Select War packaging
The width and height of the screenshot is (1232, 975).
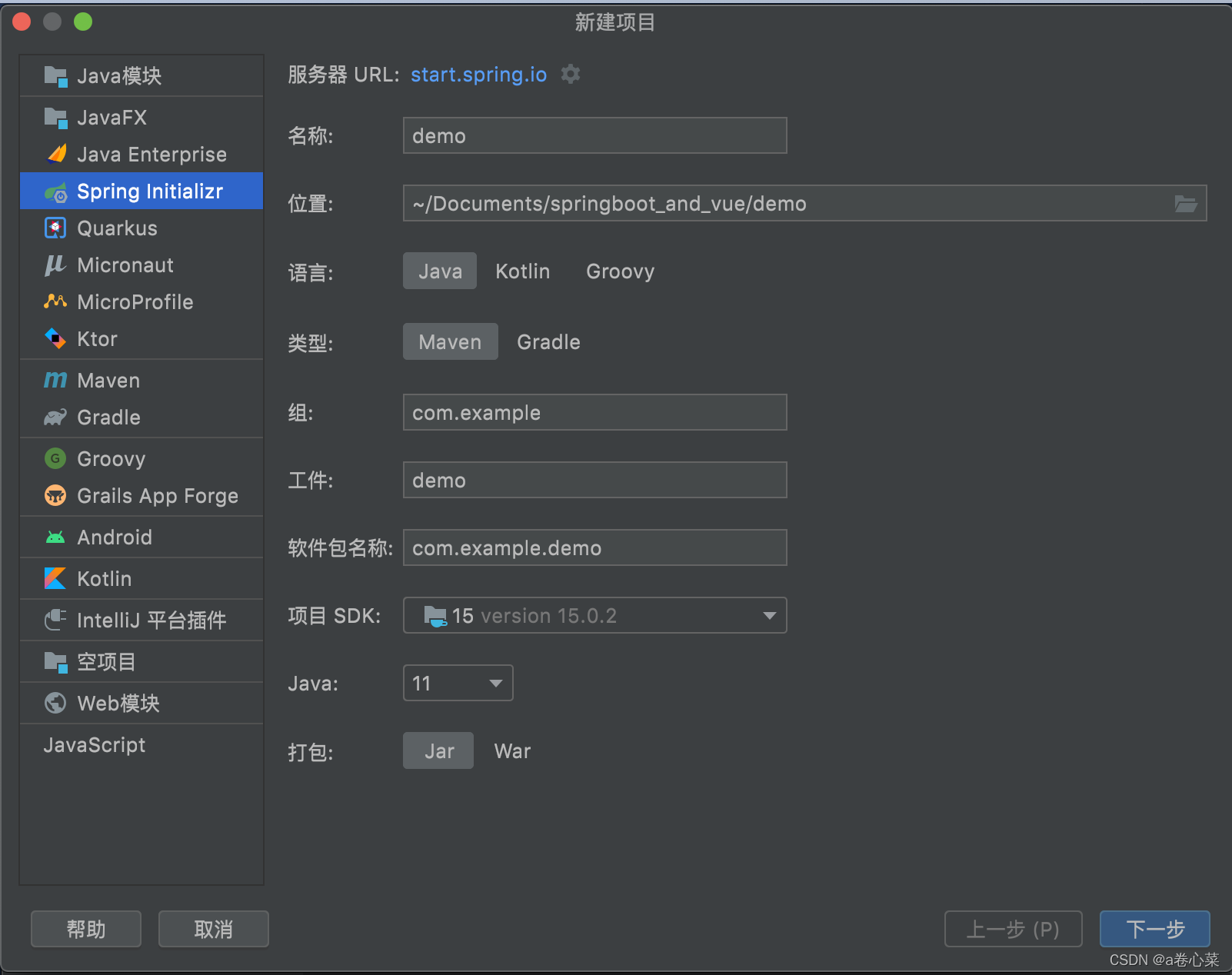click(x=513, y=750)
